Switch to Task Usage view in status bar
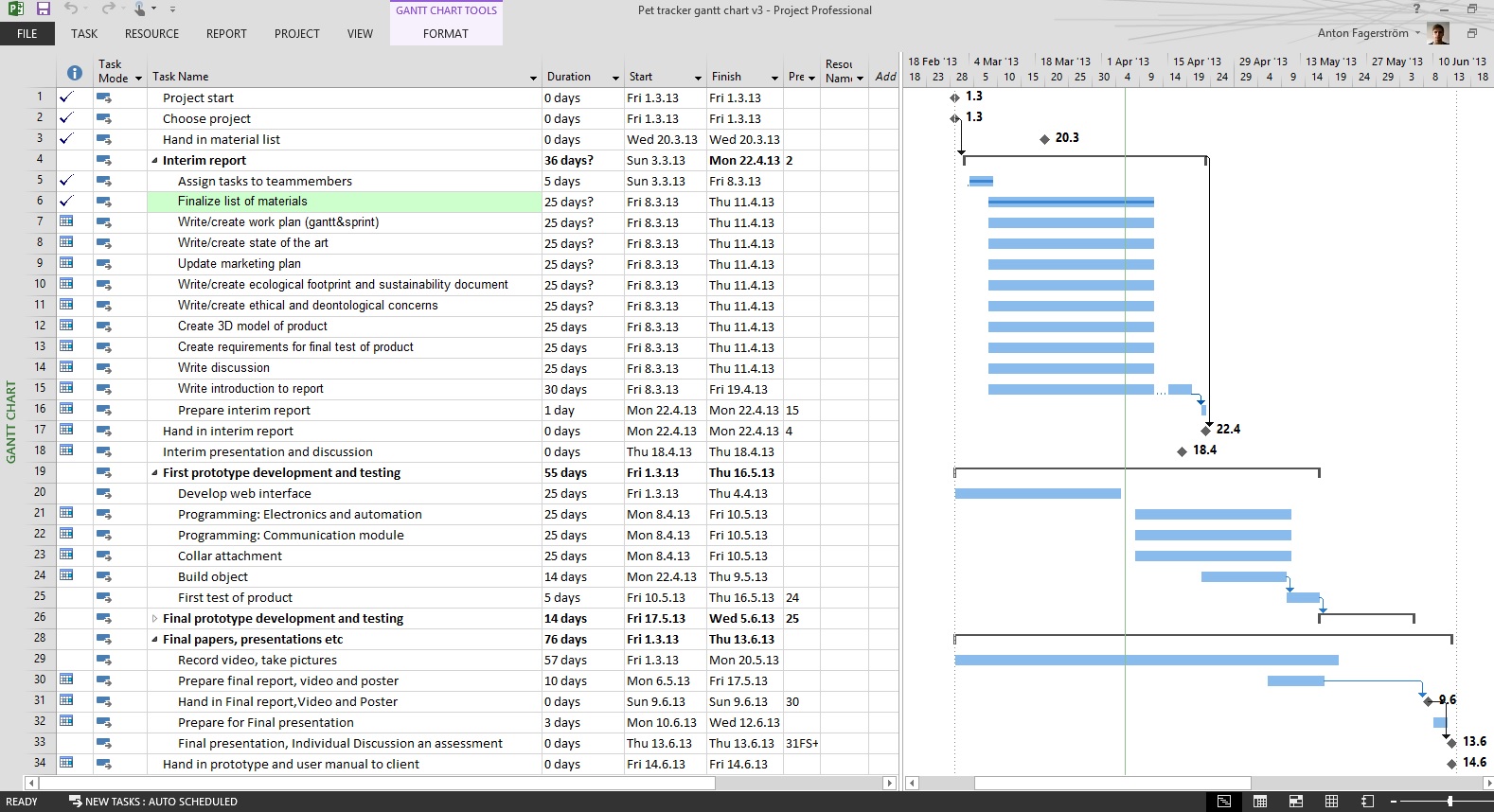Image resolution: width=1494 pixels, height=812 pixels. pos(1260,802)
